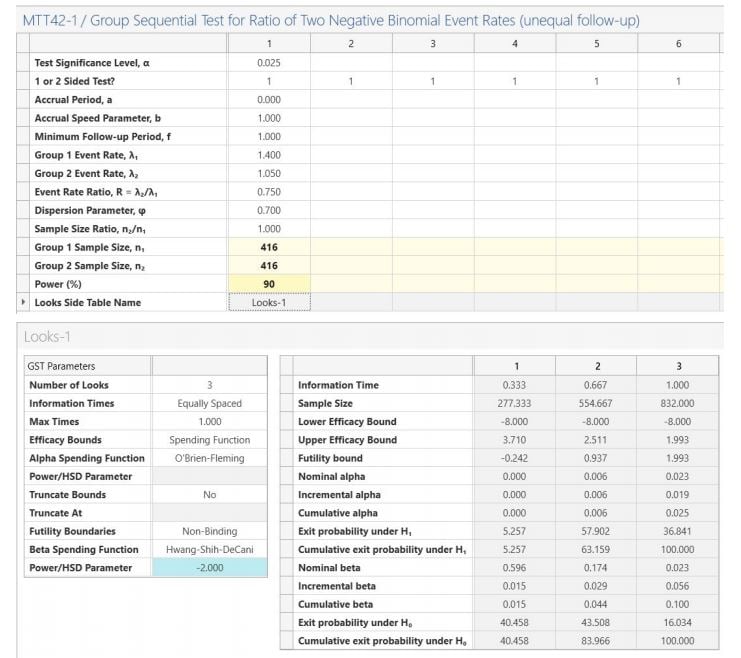The height and width of the screenshot is (658, 741).
Task: Select the Incremental alpha row label
Action: tap(339, 494)
